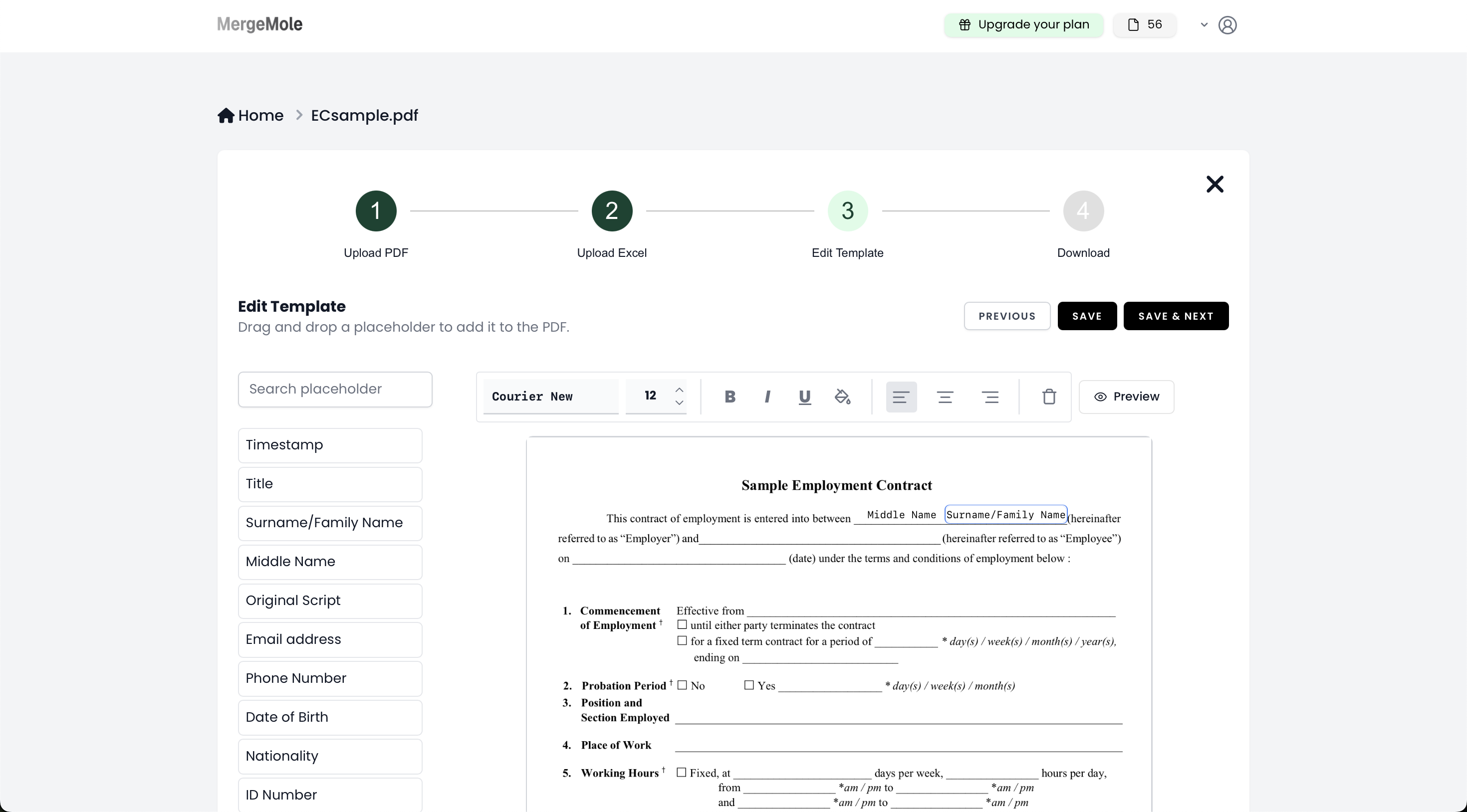Delete the selected placeholder with the trash icon

[1049, 397]
